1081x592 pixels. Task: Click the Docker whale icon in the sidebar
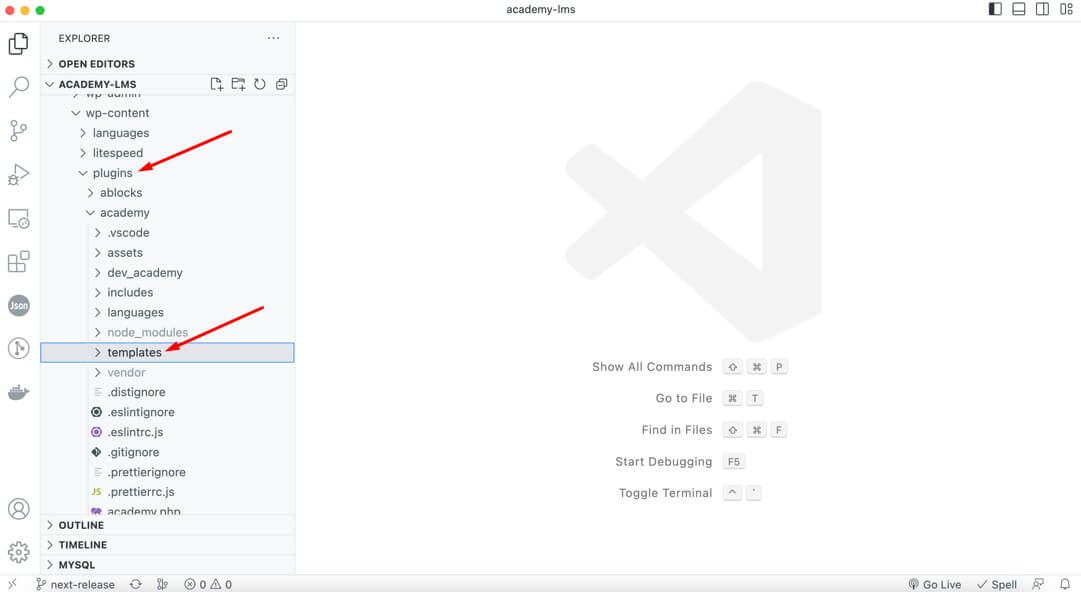(18, 391)
